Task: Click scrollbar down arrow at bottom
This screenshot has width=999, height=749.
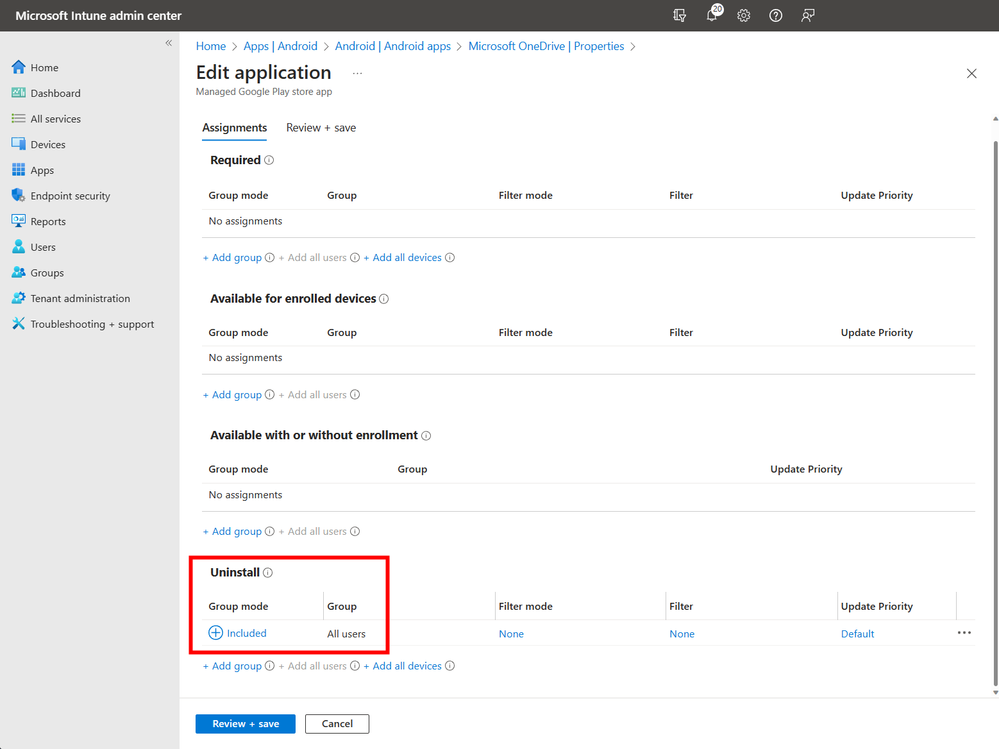Action: [x=995, y=692]
